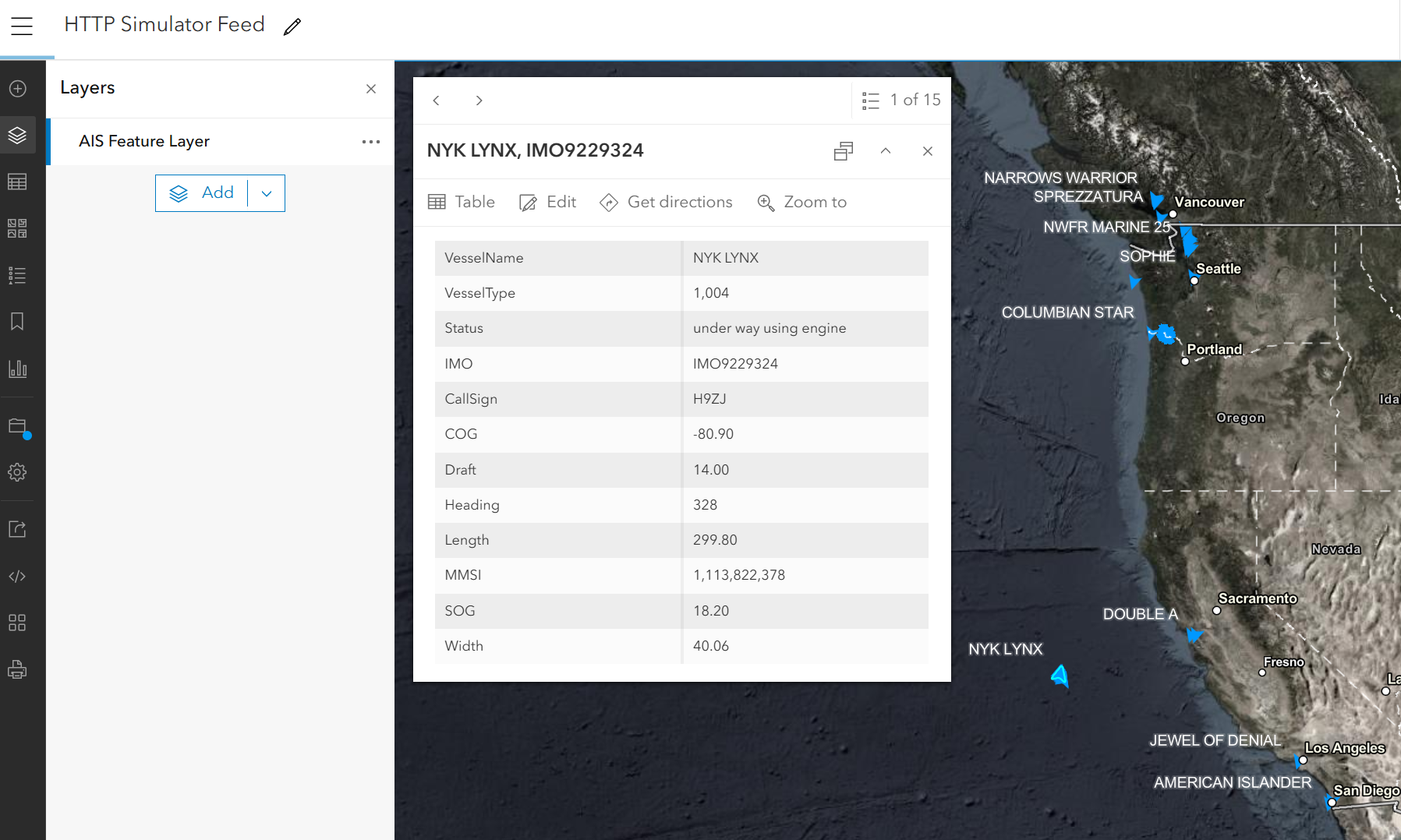The image size is (1401, 840).
Task: Click the Layers panel heading
Action: pyautogui.click(x=87, y=88)
